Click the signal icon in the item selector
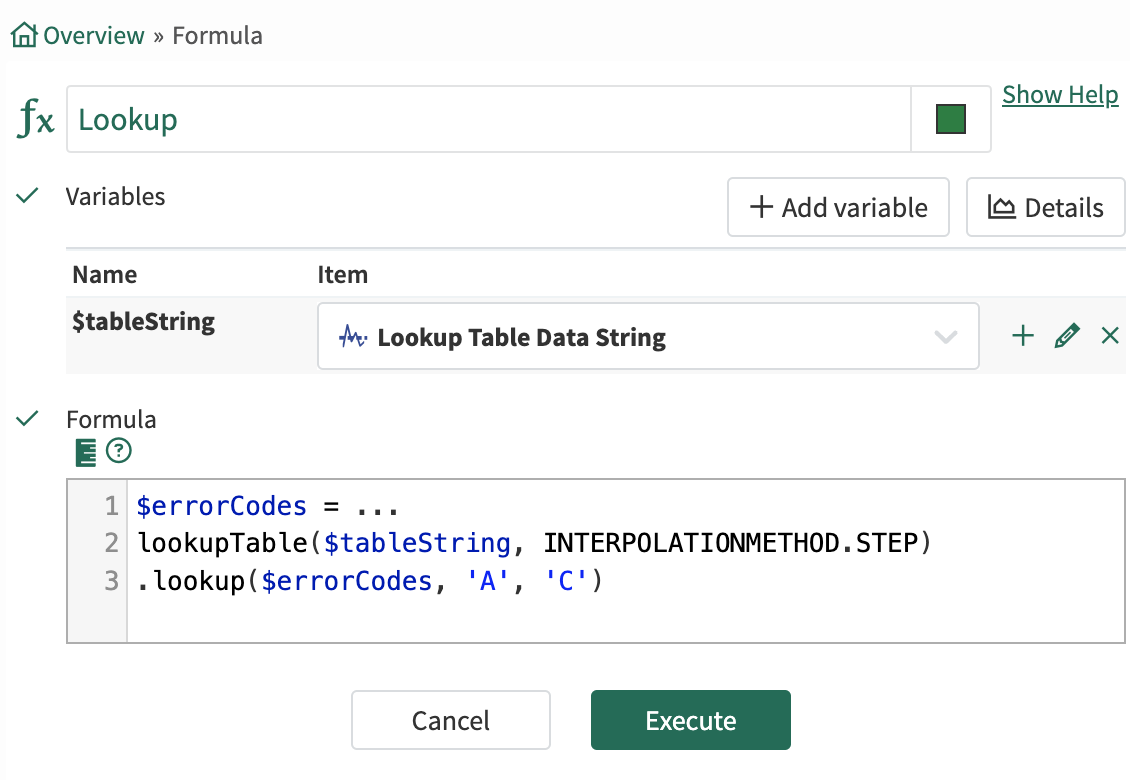The height and width of the screenshot is (780, 1130). click(353, 337)
